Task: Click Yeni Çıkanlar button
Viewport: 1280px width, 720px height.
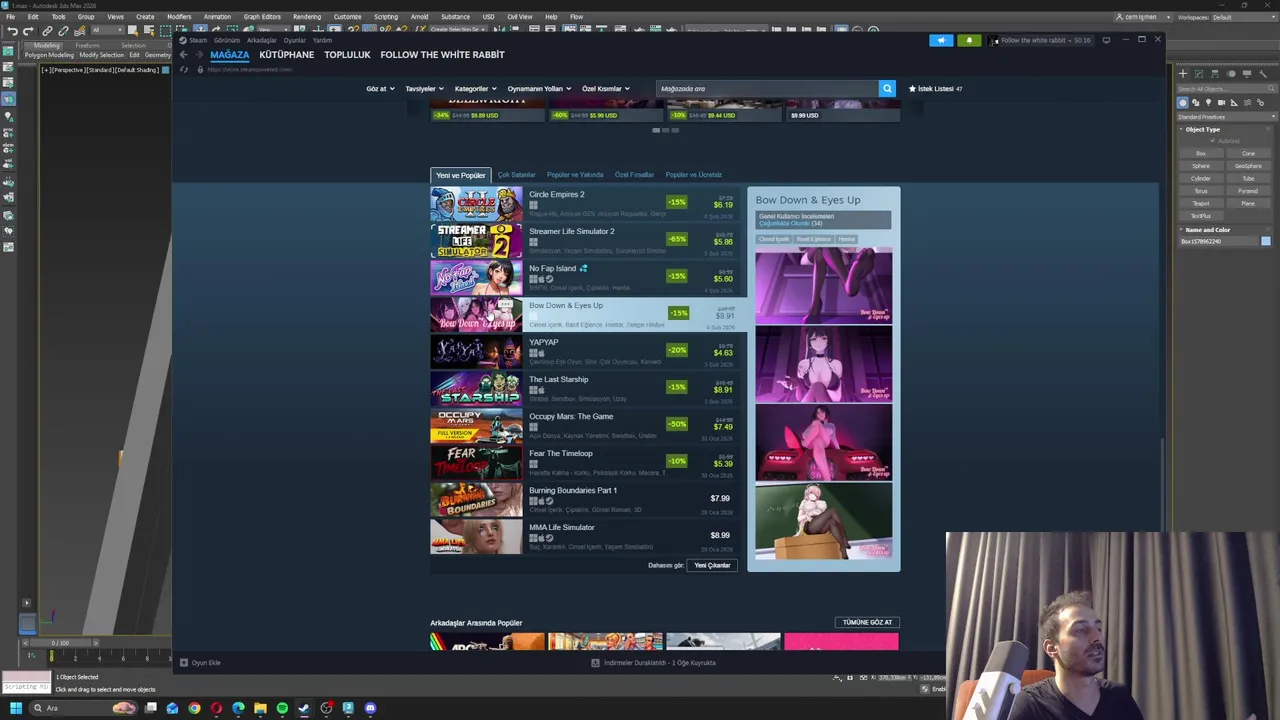Action: pos(713,565)
